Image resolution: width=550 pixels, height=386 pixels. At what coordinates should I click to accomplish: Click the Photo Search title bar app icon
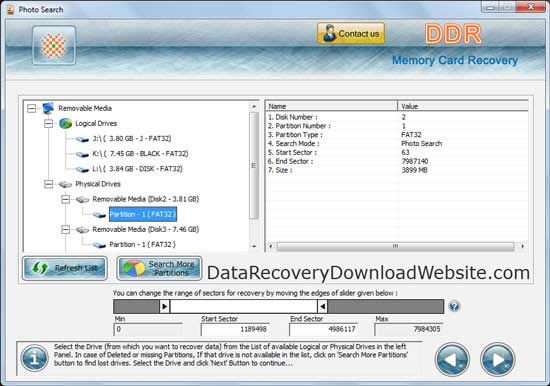tap(11, 10)
